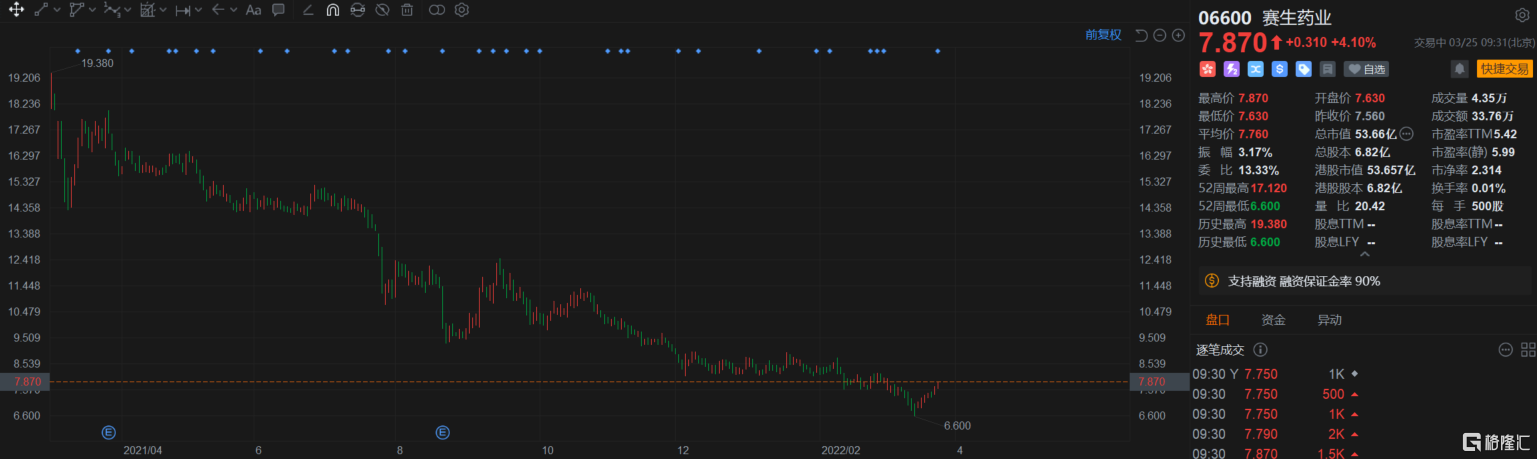1537x459 pixels.
Task: Open 快捷交易 quick trade button
Action: [1504, 69]
